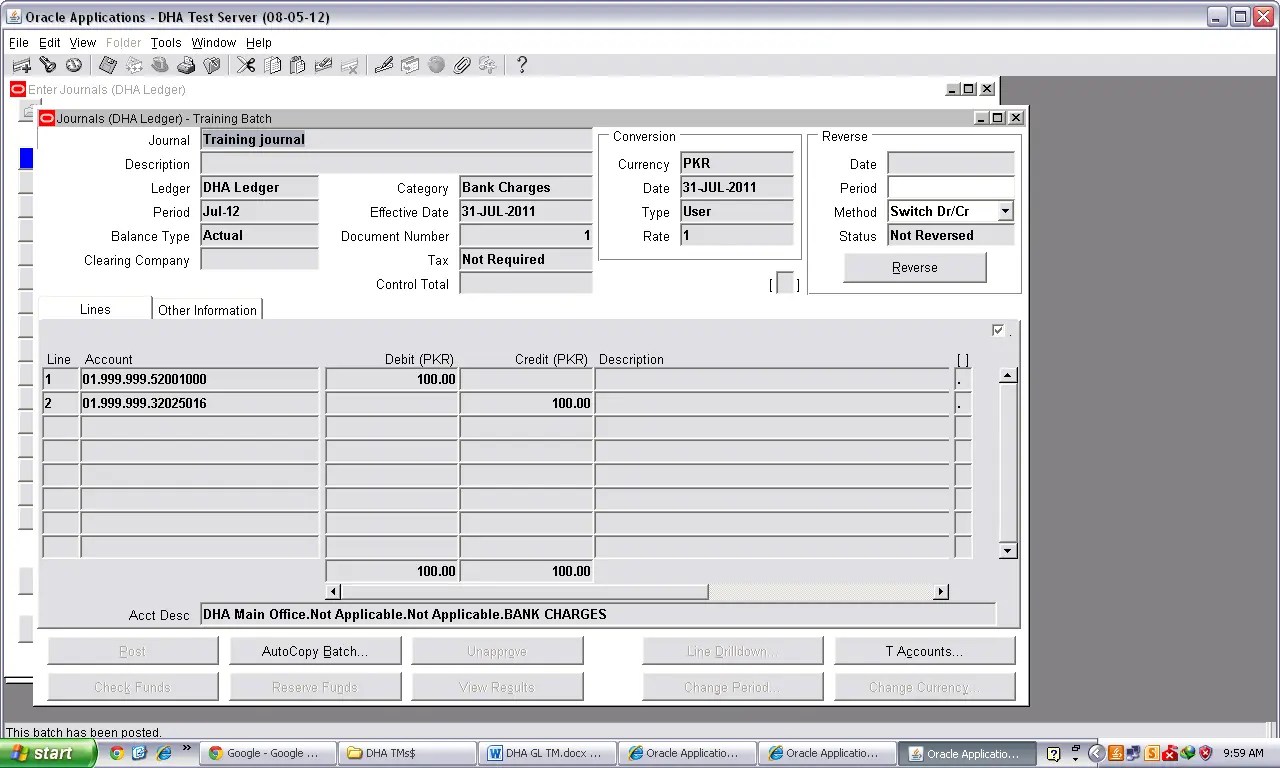Image resolution: width=1280 pixels, height=768 pixels.
Task: Open the DHA TMs$ folder taskbar item
Action: point(405,753)
